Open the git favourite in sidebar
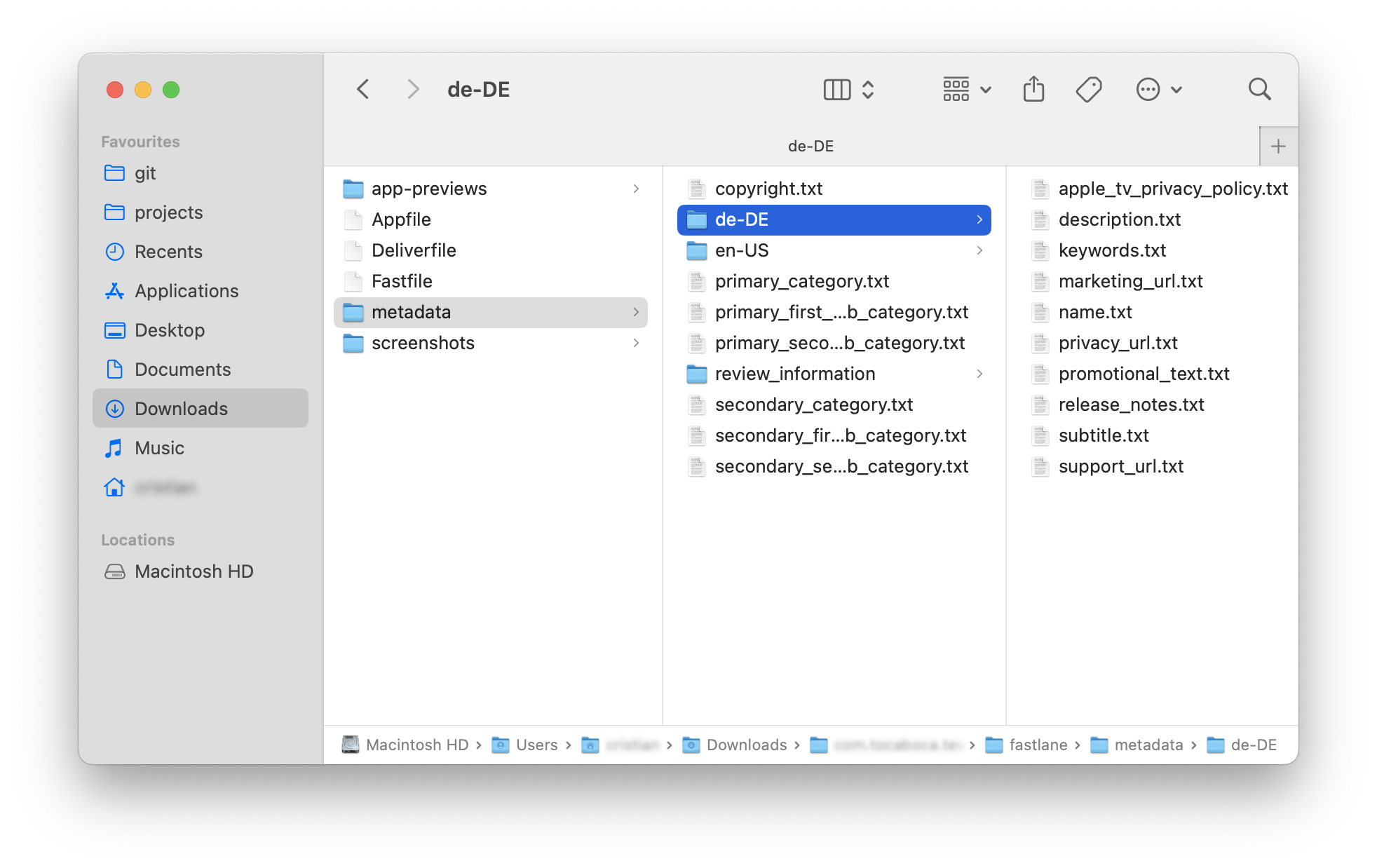The width and height of the screenshot is (1377, 868). pyautogui.click(x=201, y=173)
